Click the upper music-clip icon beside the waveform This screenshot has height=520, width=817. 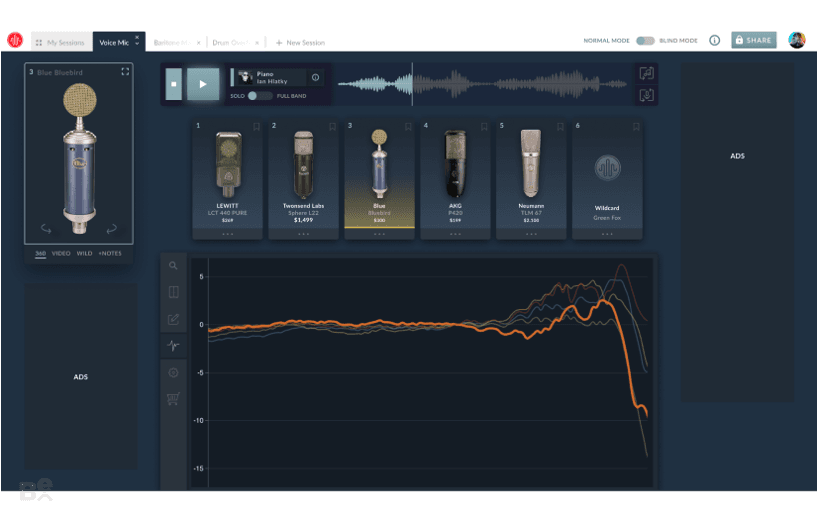pos(646,73)
